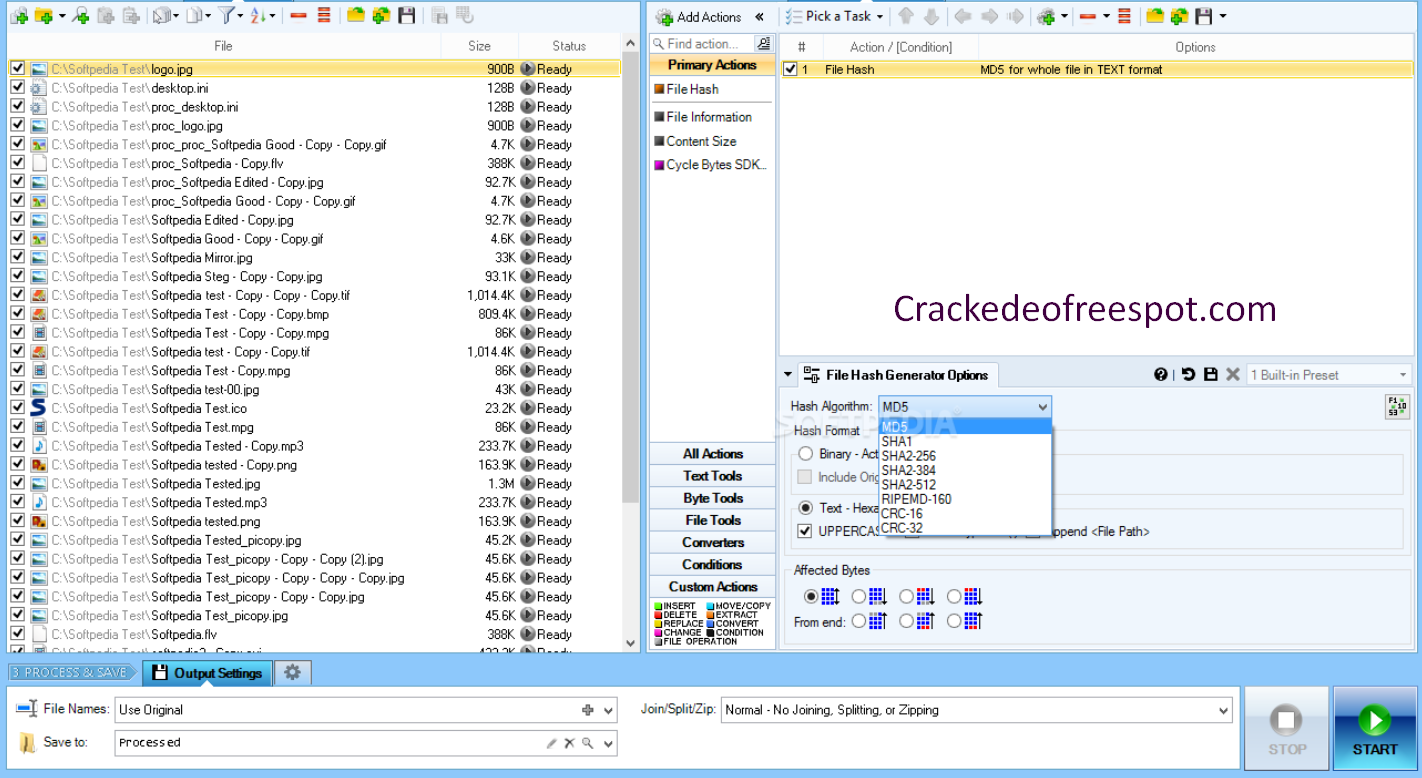Remove selected file using single red minus icon
Screen dimensions: 1422x778
click(298, 15)
